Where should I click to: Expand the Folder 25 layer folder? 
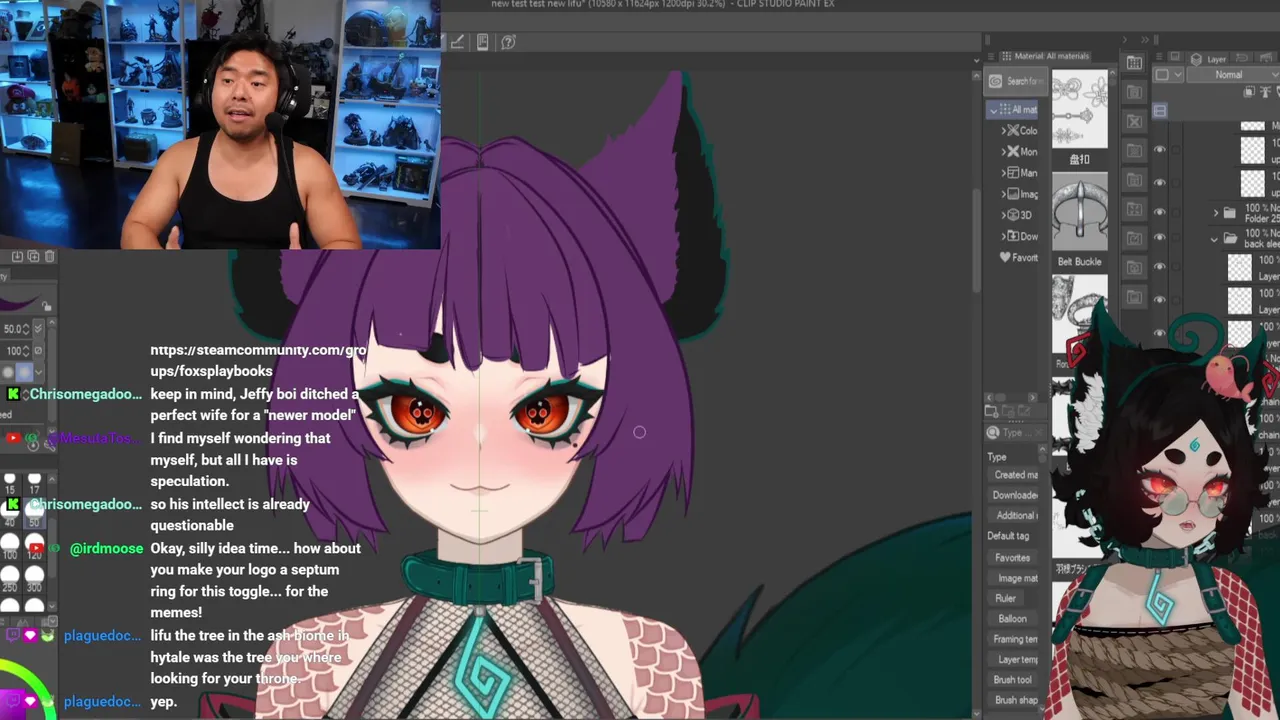1216,213
